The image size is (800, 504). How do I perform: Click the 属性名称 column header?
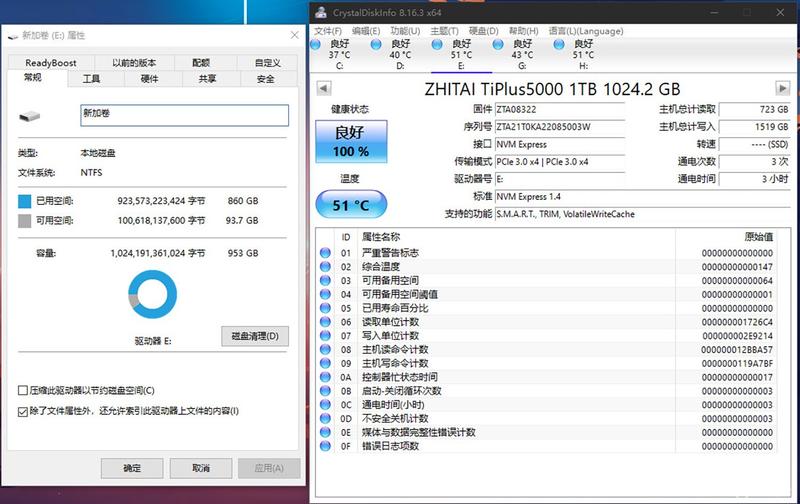pyautogui.click(x=516, y=237)
